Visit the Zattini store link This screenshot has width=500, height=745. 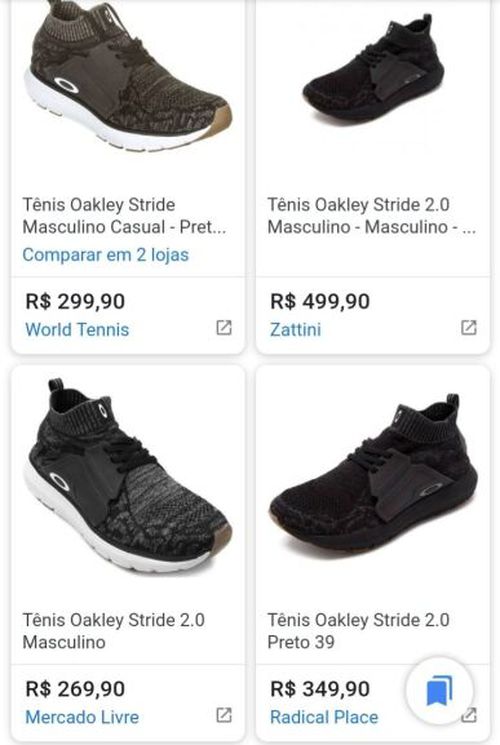296,329
